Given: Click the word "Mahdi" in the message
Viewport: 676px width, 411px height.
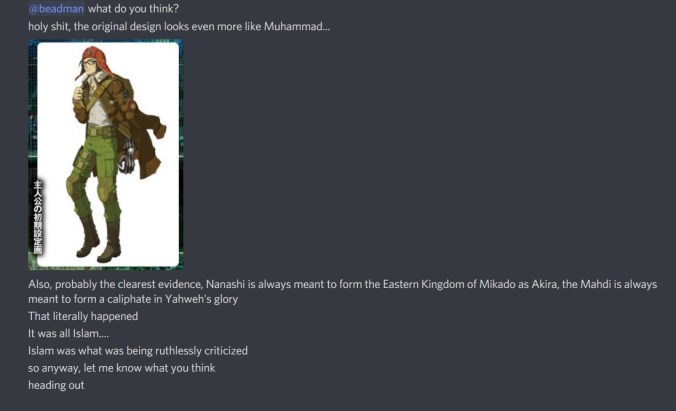Looking at the screenshot, I should [x=595, y=284].
